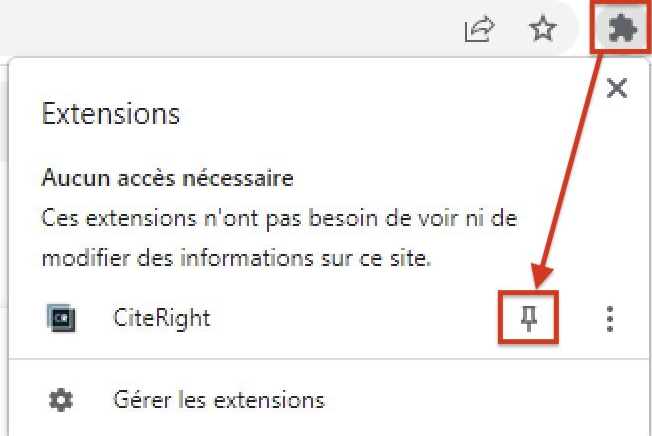Click the separator line above Gérer les extensions

(x=328, y=358)
